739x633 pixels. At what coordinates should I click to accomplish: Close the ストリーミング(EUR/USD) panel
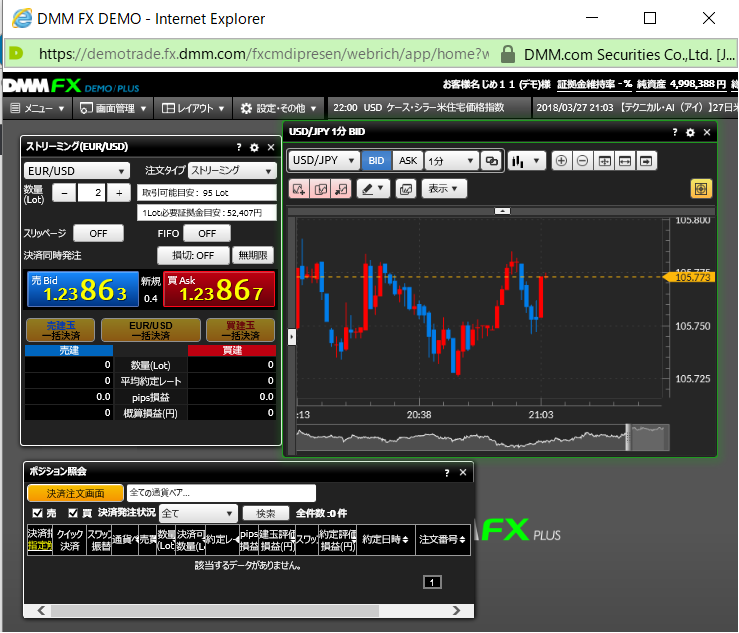(x=271, y=148)
